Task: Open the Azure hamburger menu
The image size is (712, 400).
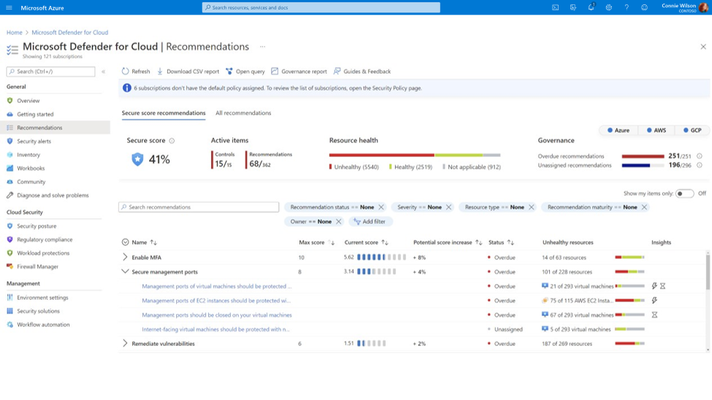Action: tap(9, 8)
